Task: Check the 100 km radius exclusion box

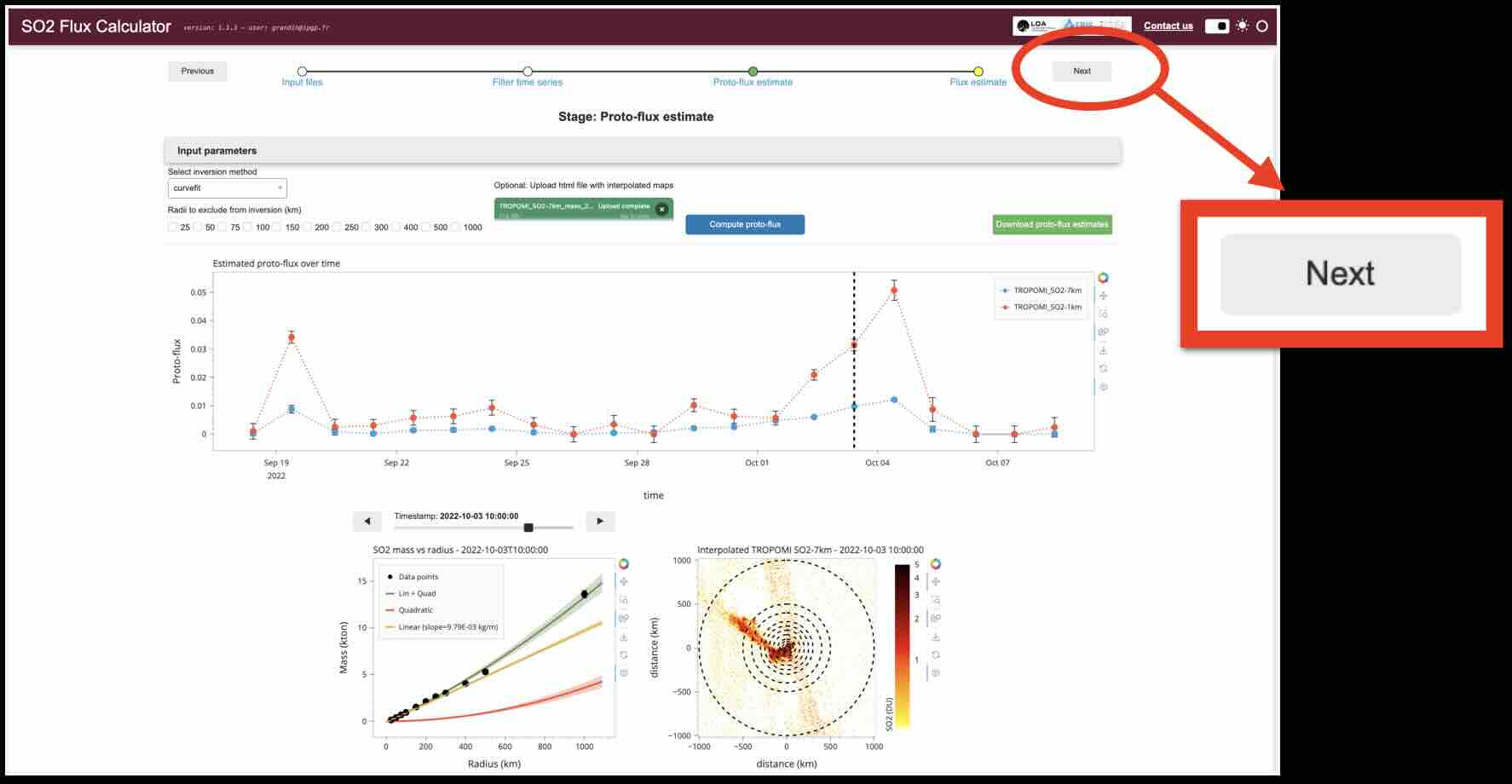Action: click(248, 228)
